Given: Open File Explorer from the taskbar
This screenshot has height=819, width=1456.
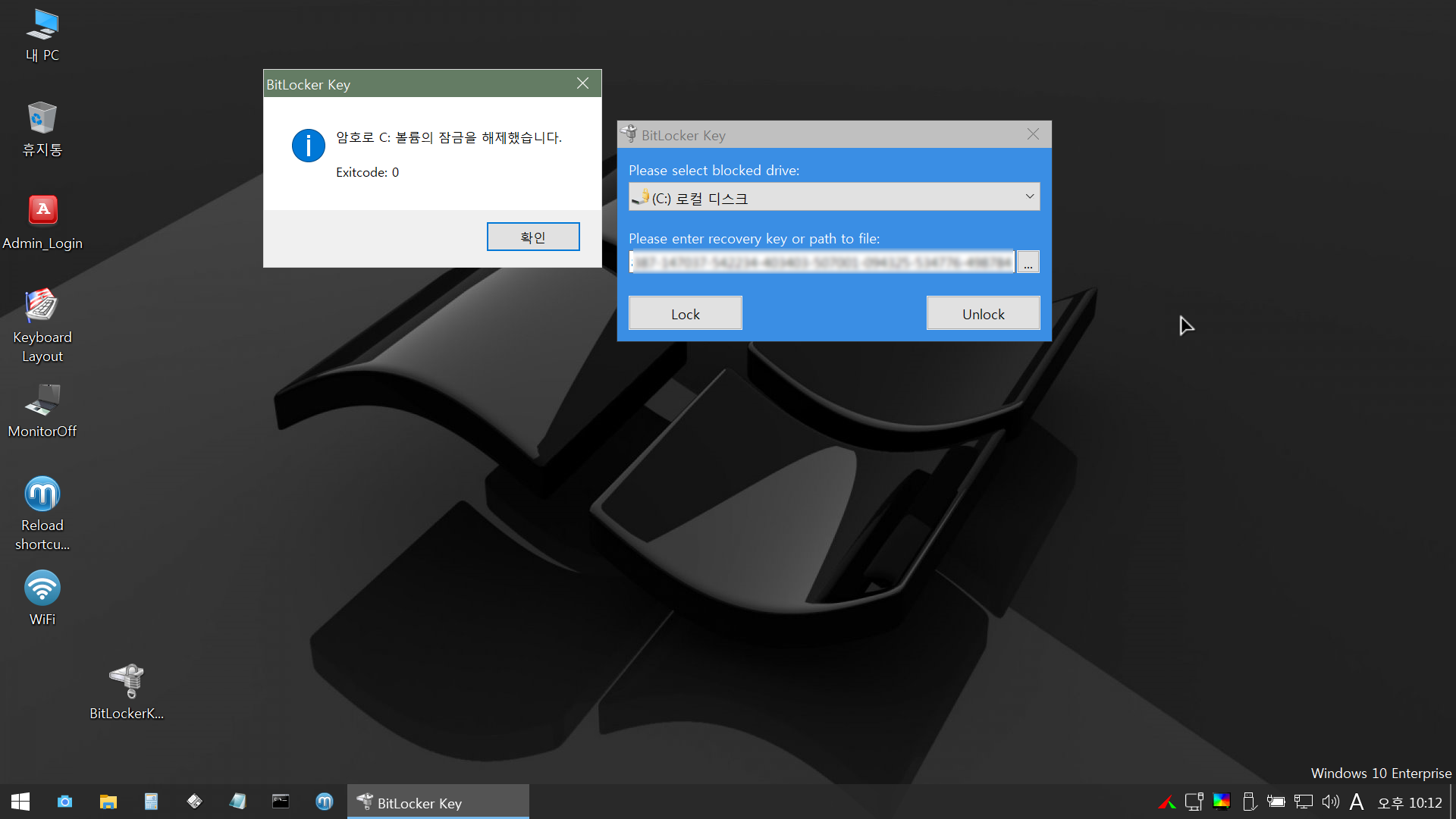Looking at the screenshot, I should pyautogui.click(x=108, y=802).
